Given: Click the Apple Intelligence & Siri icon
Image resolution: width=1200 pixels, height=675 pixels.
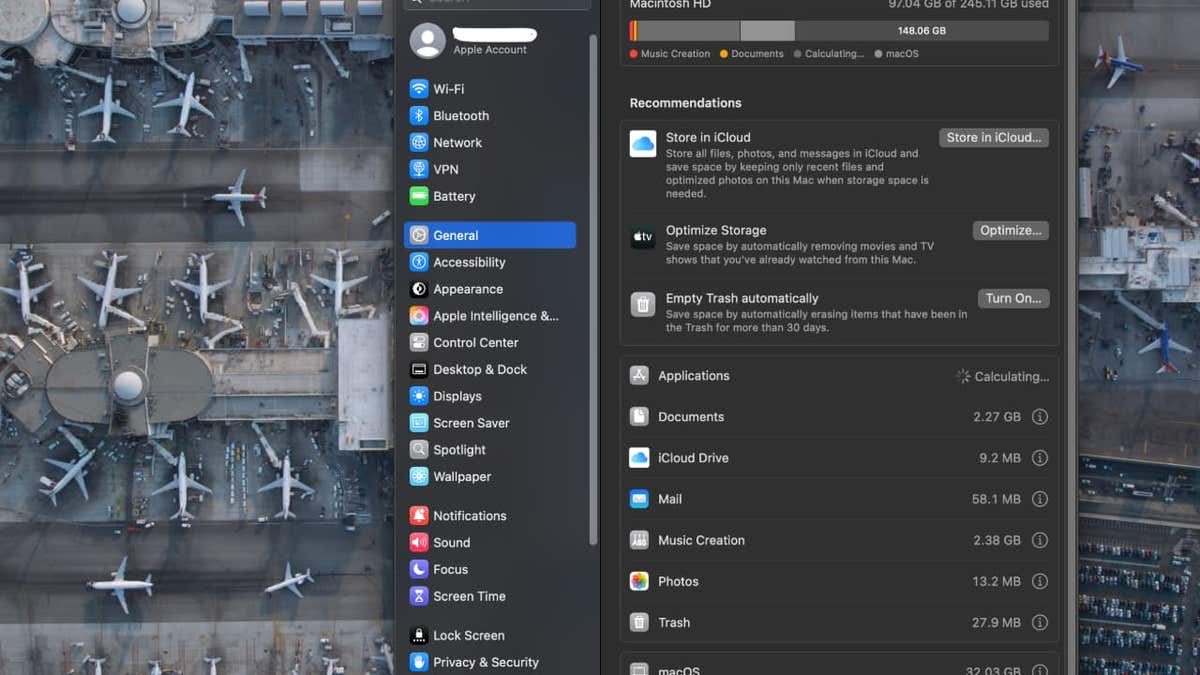Looking at the screenshot, I should click(x=419, y=315).
